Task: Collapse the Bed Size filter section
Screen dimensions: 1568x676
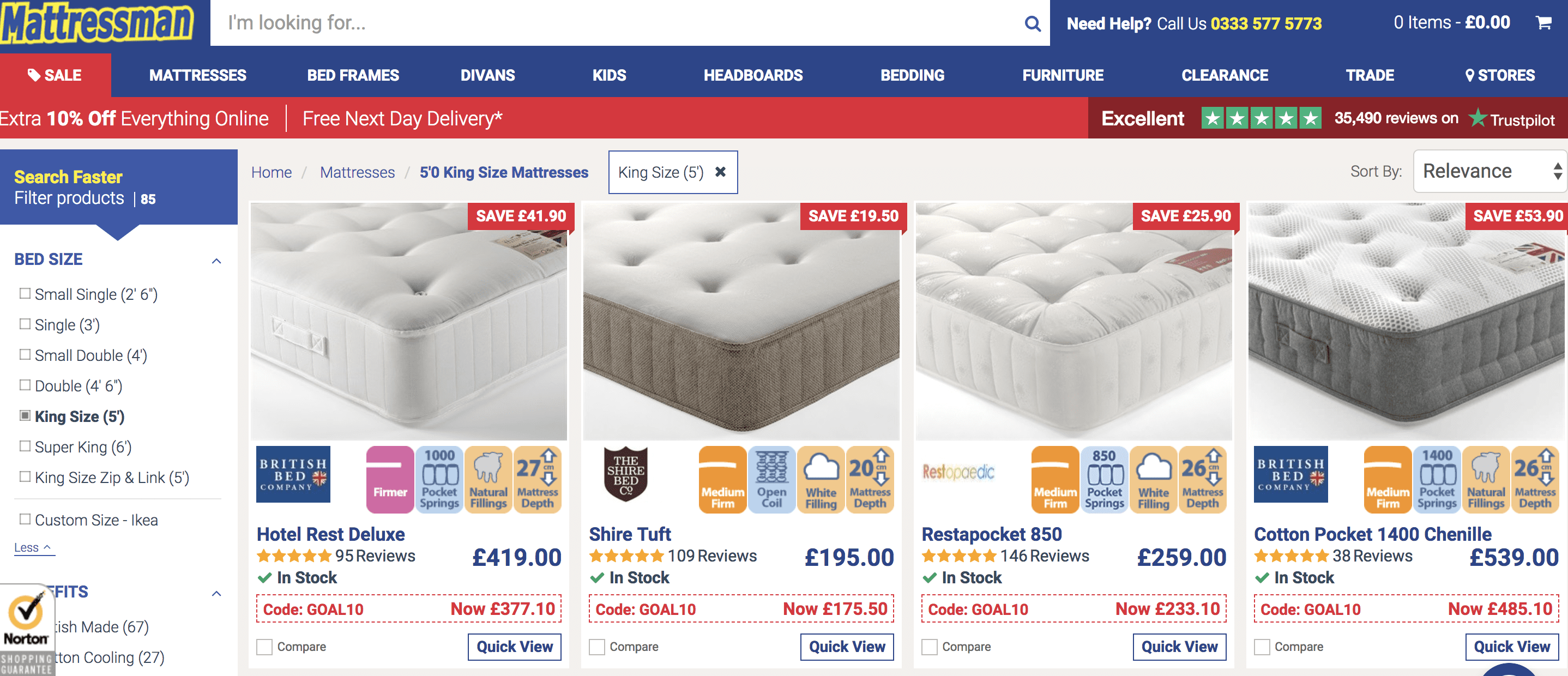Action: click(x=216, y=261)
